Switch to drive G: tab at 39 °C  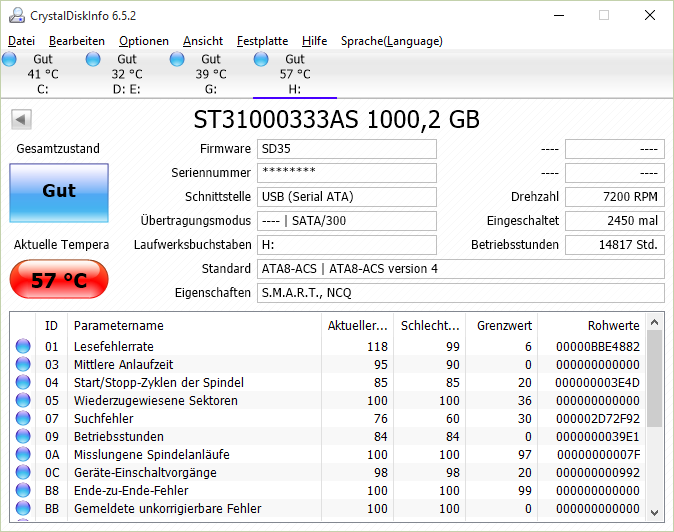click(x=211, y=74)
